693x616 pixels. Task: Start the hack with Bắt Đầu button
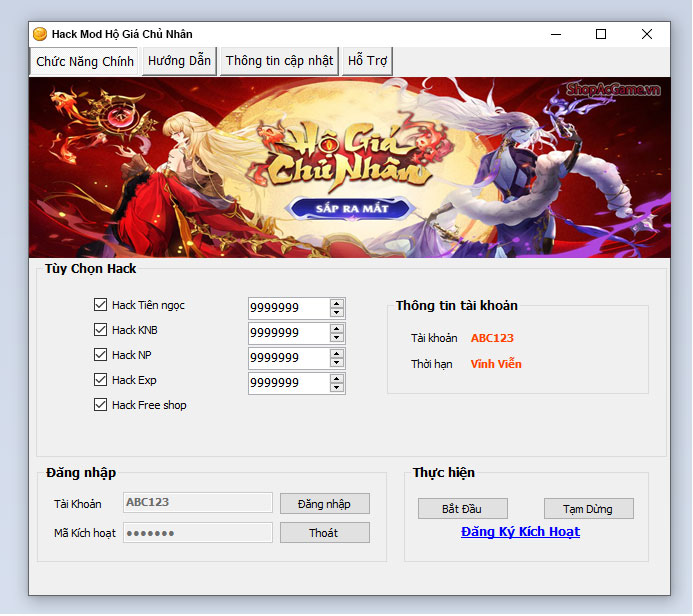tap(462, 509)
